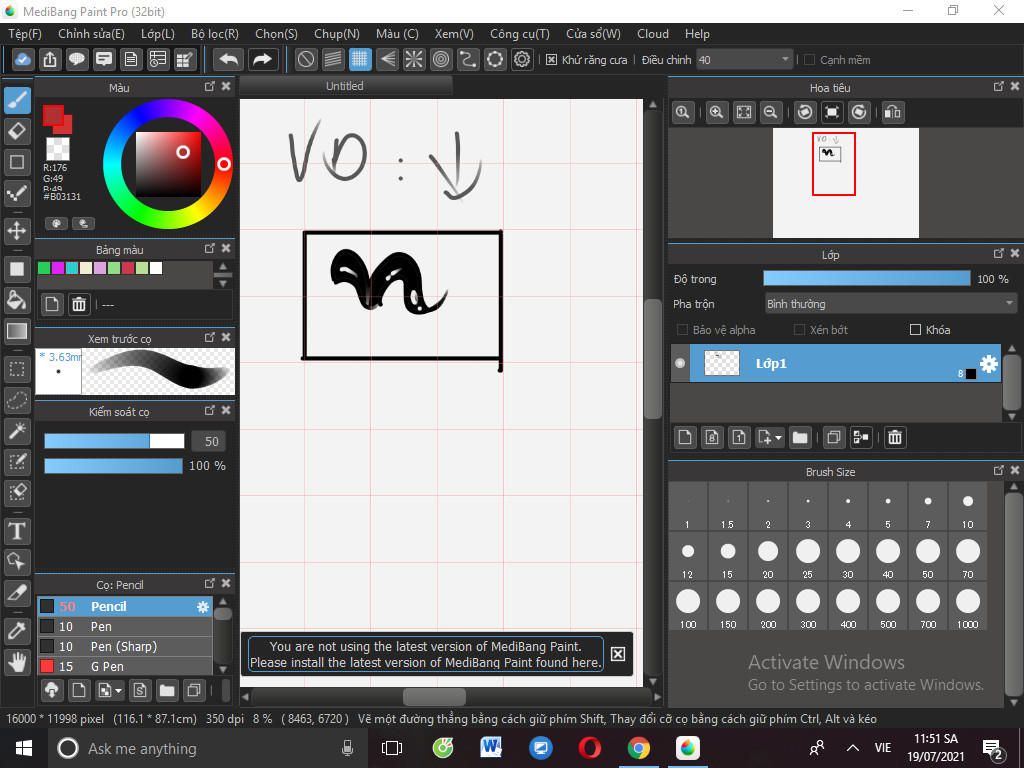This screenshot has height=768, width=1024.
Task: Duplicate the current layer
Action: coord(833,438)
